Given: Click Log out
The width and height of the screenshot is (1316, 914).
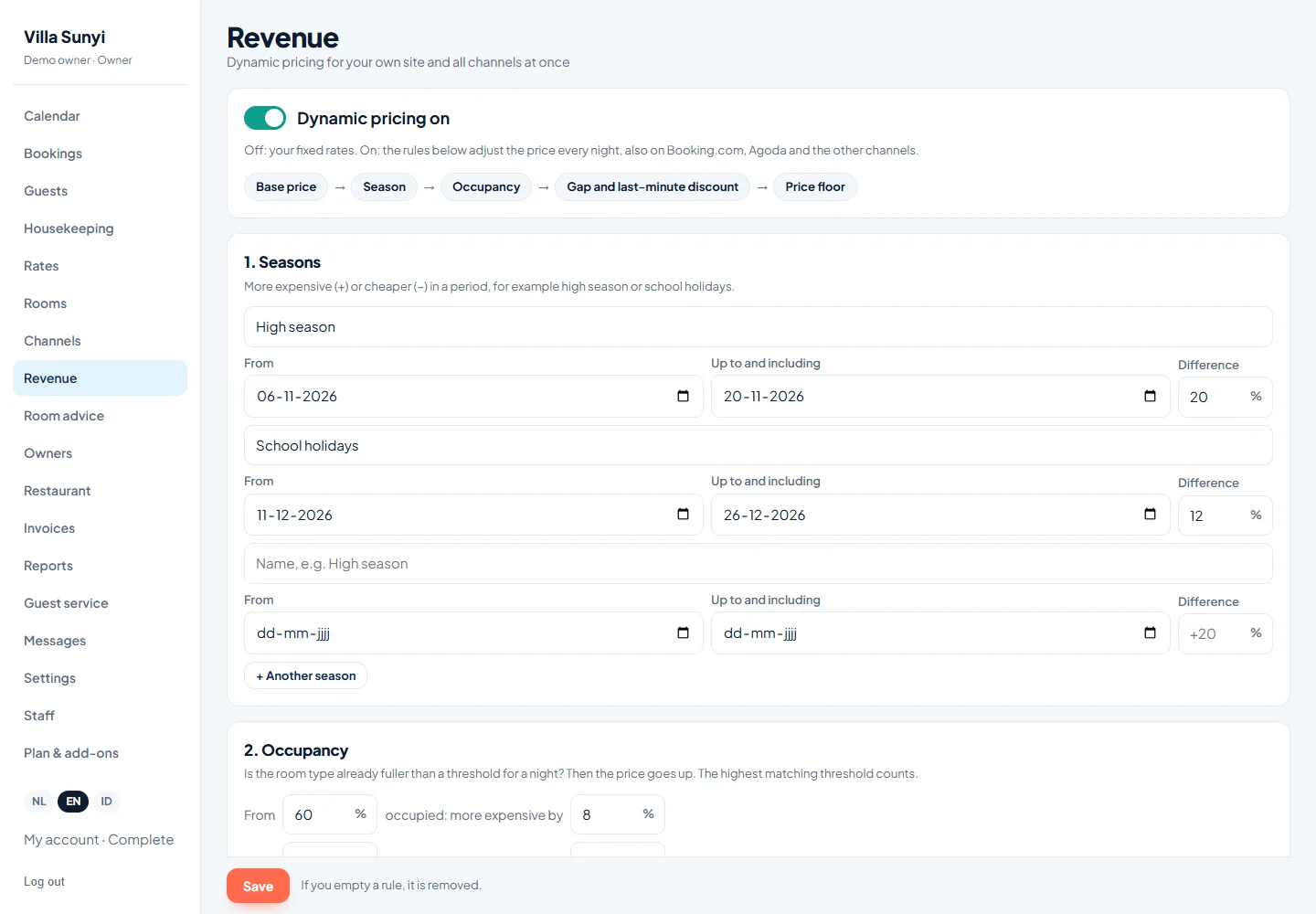Looking at the screenshot, I should [x=44, y=881].
